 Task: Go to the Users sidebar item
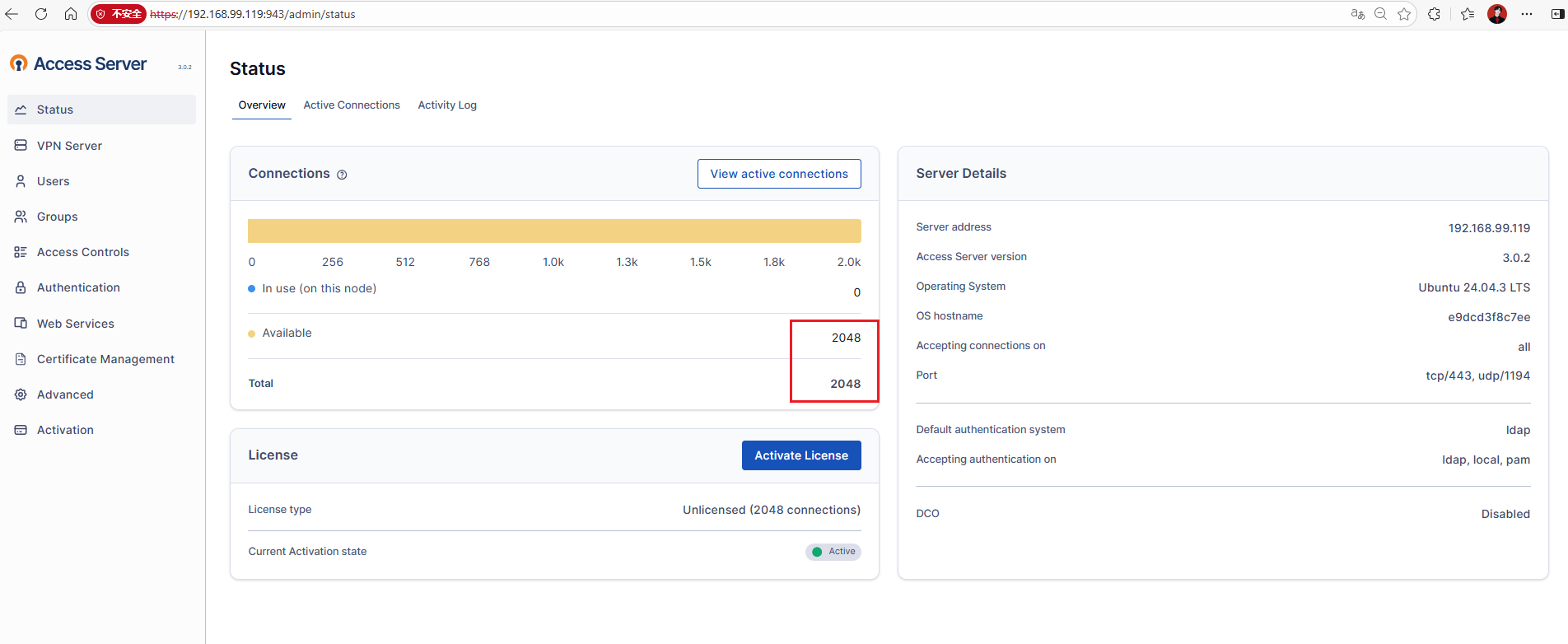(x=53, y=181)
